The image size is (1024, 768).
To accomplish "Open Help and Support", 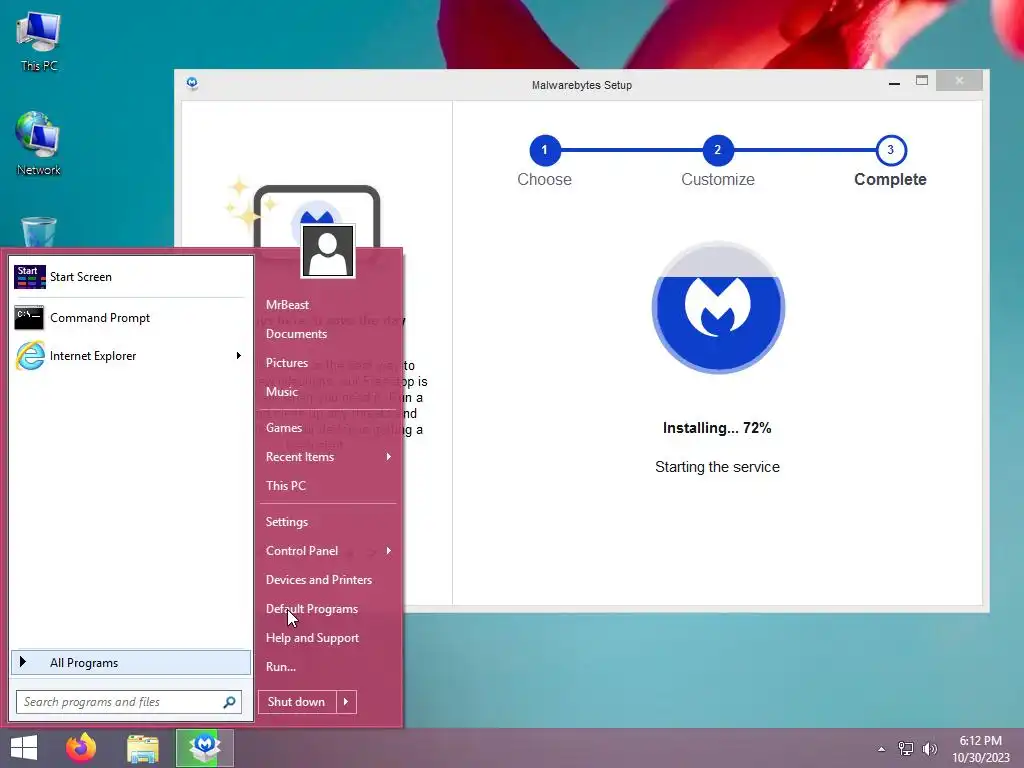I will pyautogui.click(x=312, y=638).
